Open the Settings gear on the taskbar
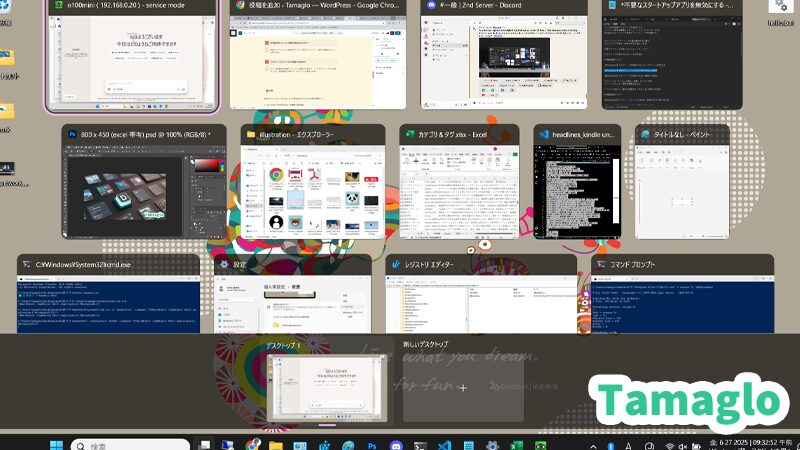The width and height of the screenshot is (800, 450). [x=492, y=445]
